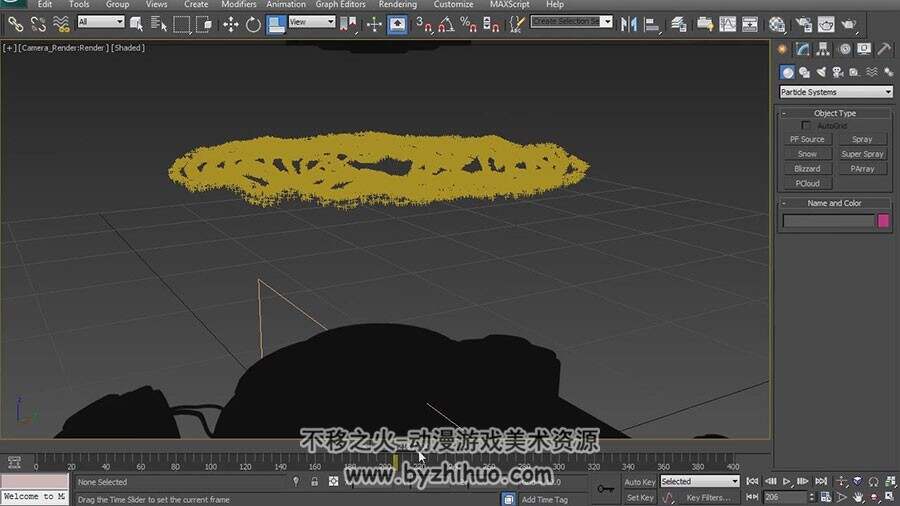Toggle the Keyboard Shortcut Override button
This screenshot has width=900, height=506.
click(397, 24)
